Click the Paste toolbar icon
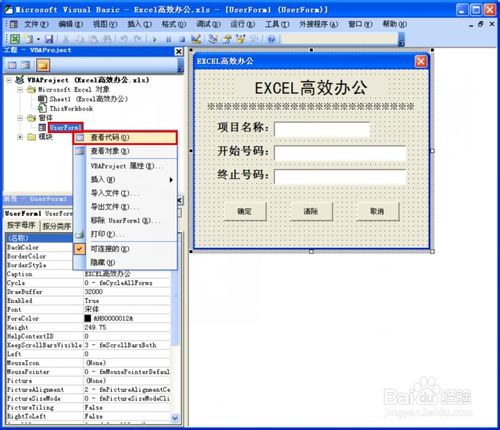This screenshot has height=430, width=500. (93, 39)
